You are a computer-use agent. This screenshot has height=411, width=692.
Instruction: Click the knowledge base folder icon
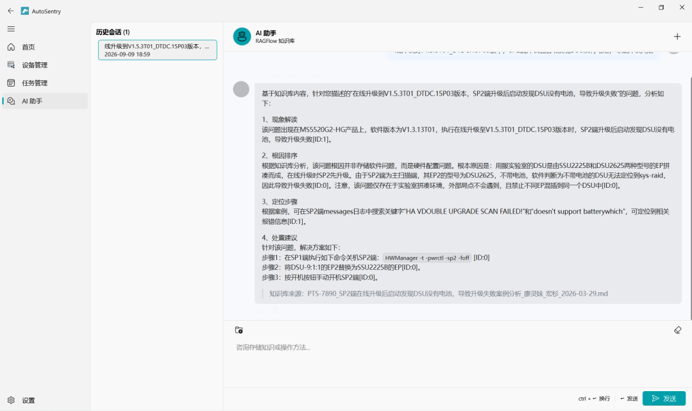click(x=239, y=330)
